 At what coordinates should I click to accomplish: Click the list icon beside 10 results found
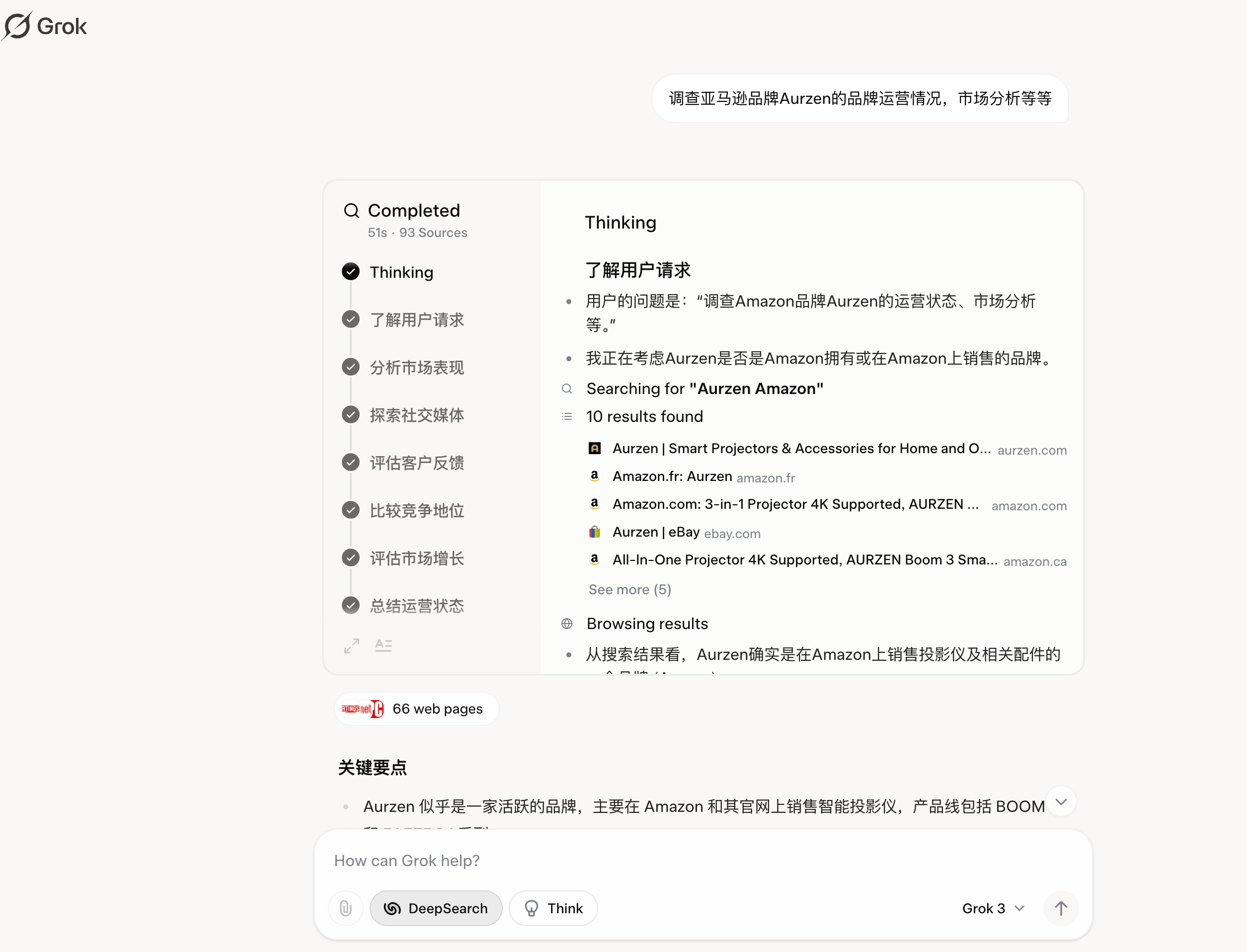point(566,416)
